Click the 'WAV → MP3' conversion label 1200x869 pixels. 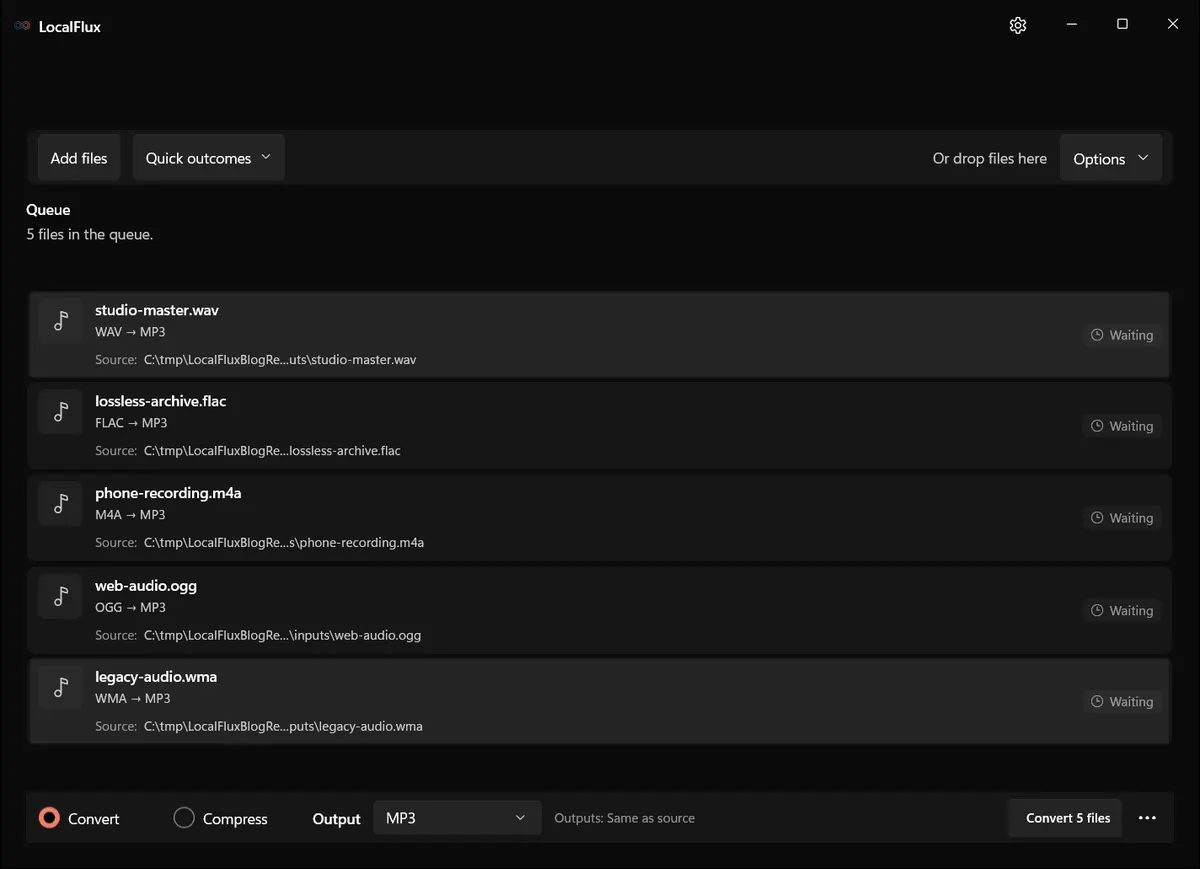coord(130,332)
